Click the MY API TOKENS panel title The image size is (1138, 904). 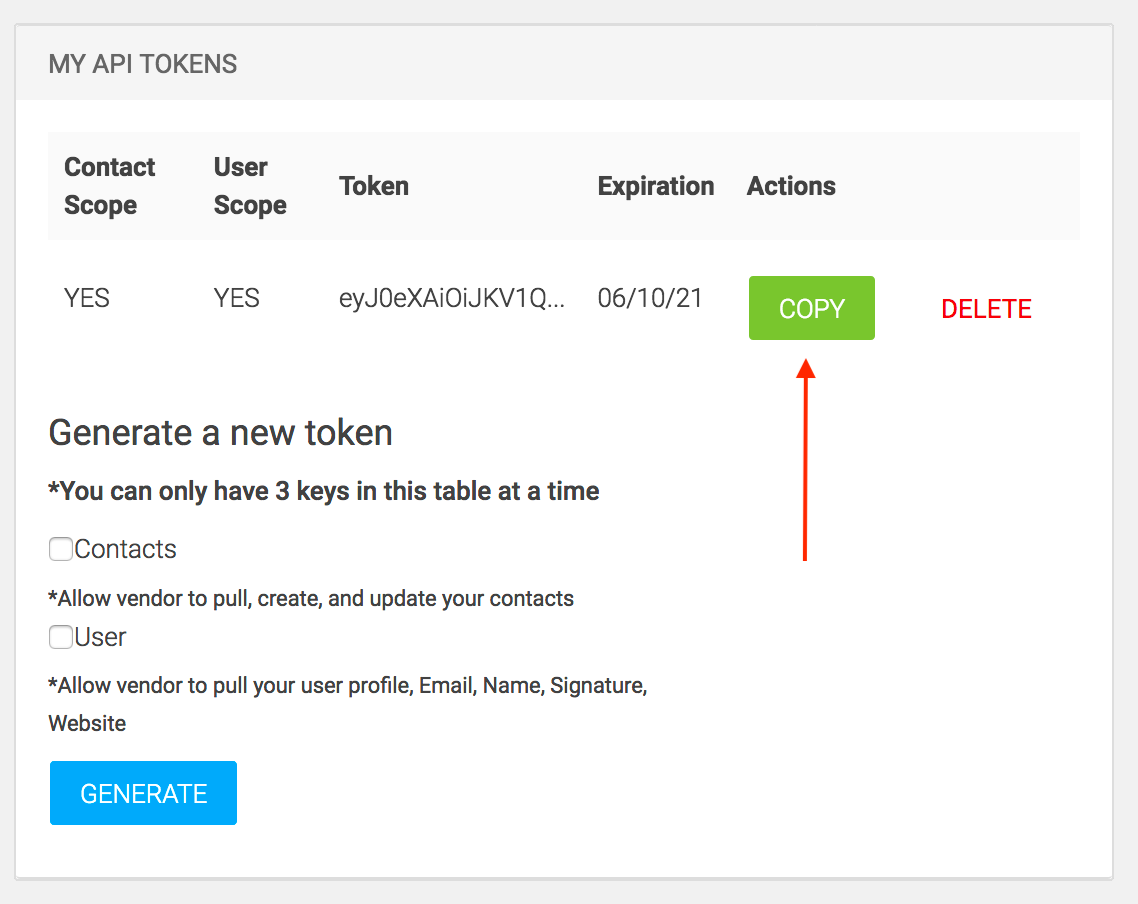pos(143,64)
